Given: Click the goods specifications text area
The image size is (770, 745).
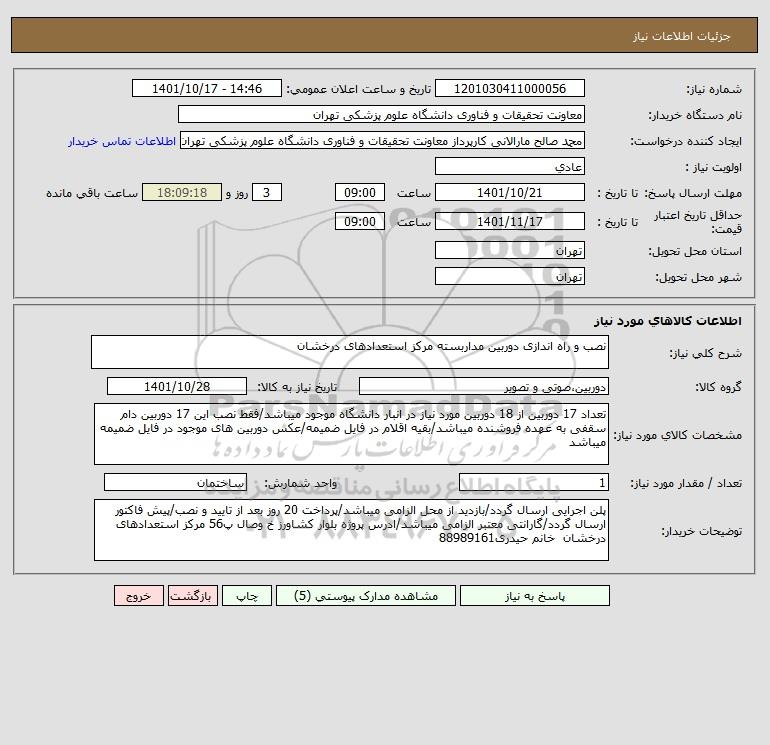Looking at the screenshot, I should pyautogui.click(x=351, y=434).
